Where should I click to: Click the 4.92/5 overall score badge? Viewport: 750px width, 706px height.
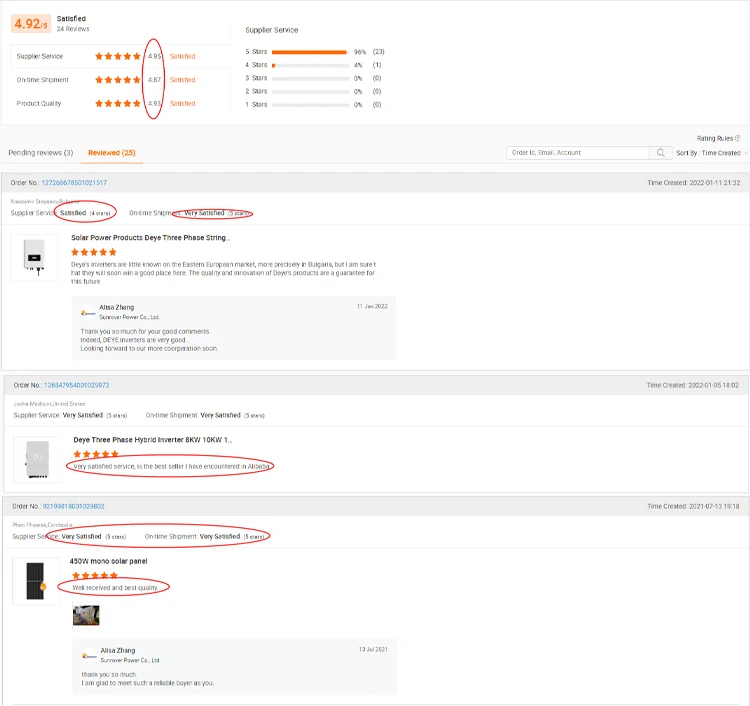coord(31,23)
